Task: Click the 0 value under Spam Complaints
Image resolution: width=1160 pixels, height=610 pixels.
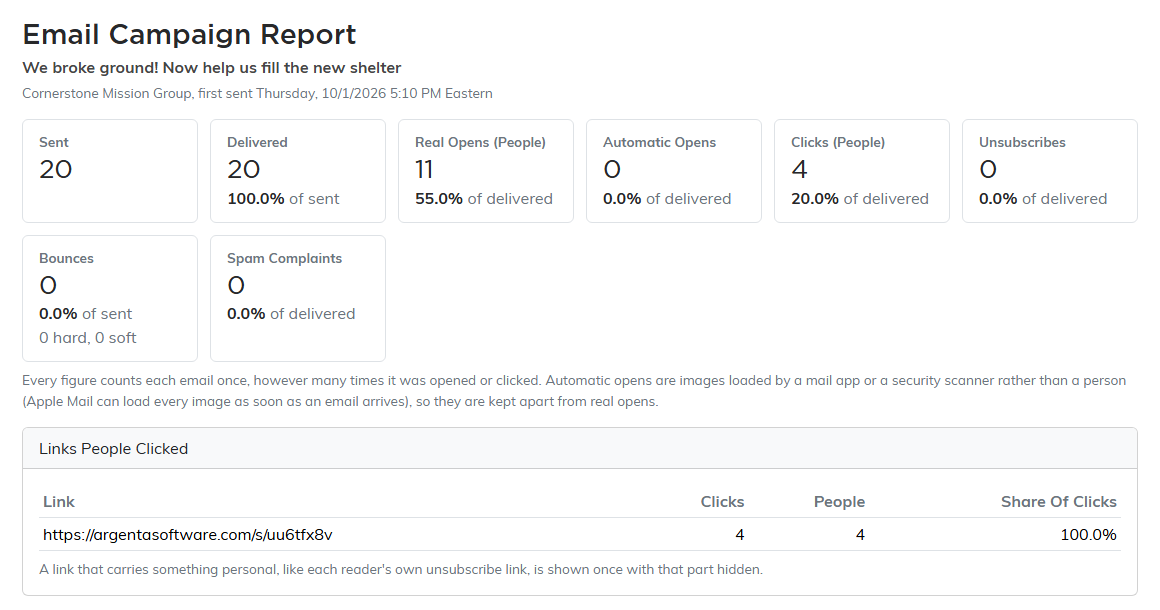Action: coord(236,285)
